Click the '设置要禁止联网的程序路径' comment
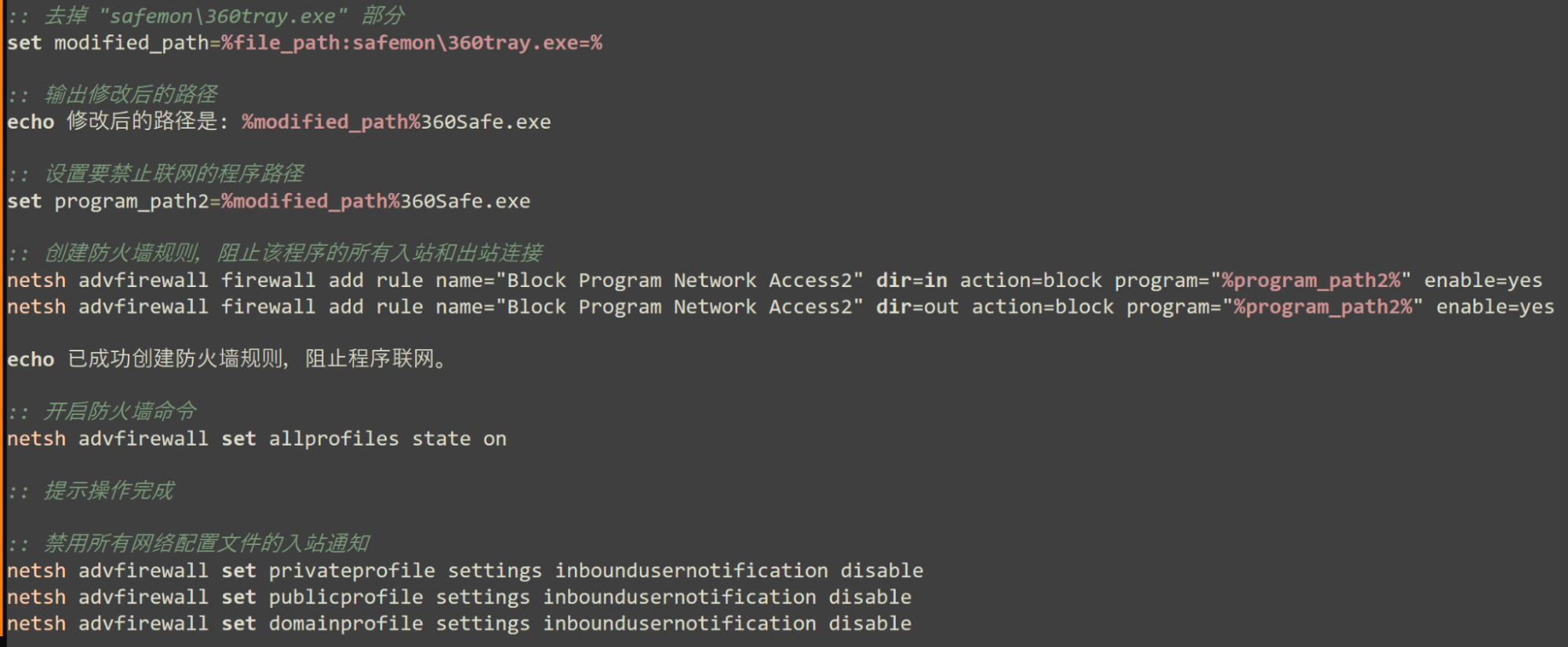 (x=173, y=174)
